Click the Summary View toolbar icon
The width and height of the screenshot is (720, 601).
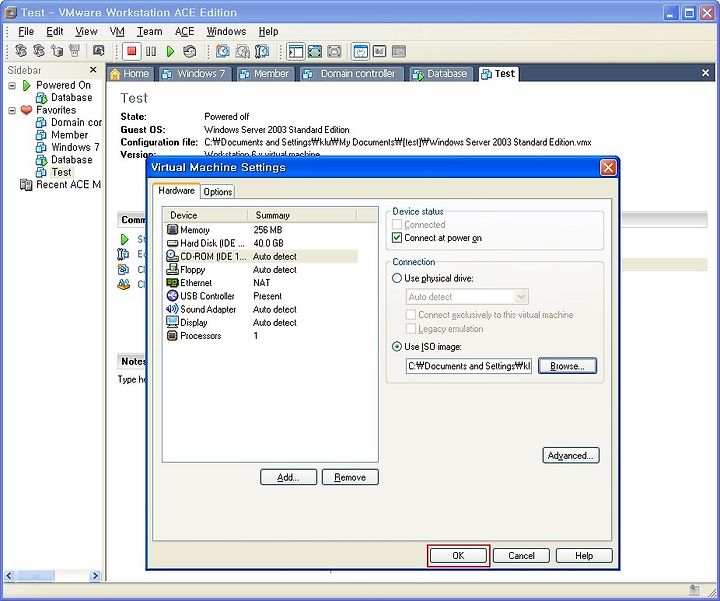(361, 51)
